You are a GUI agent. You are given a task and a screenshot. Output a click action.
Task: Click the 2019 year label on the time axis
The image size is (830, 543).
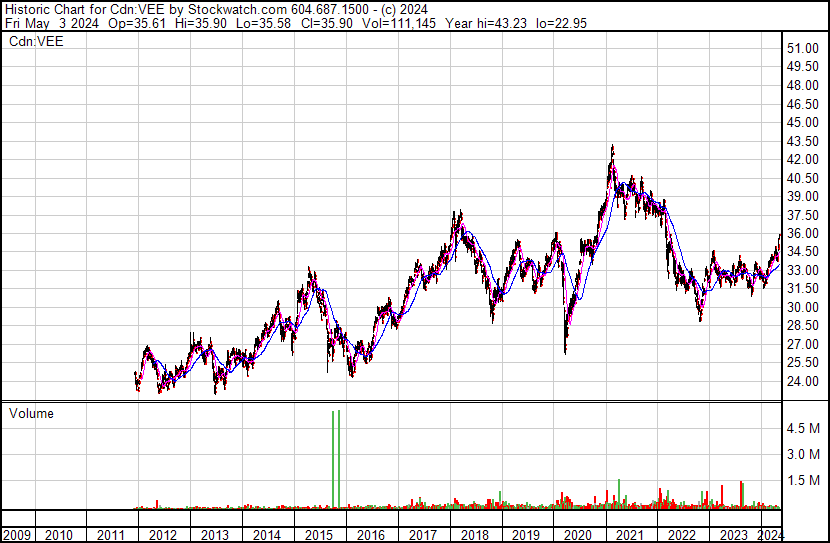[525, 535]
